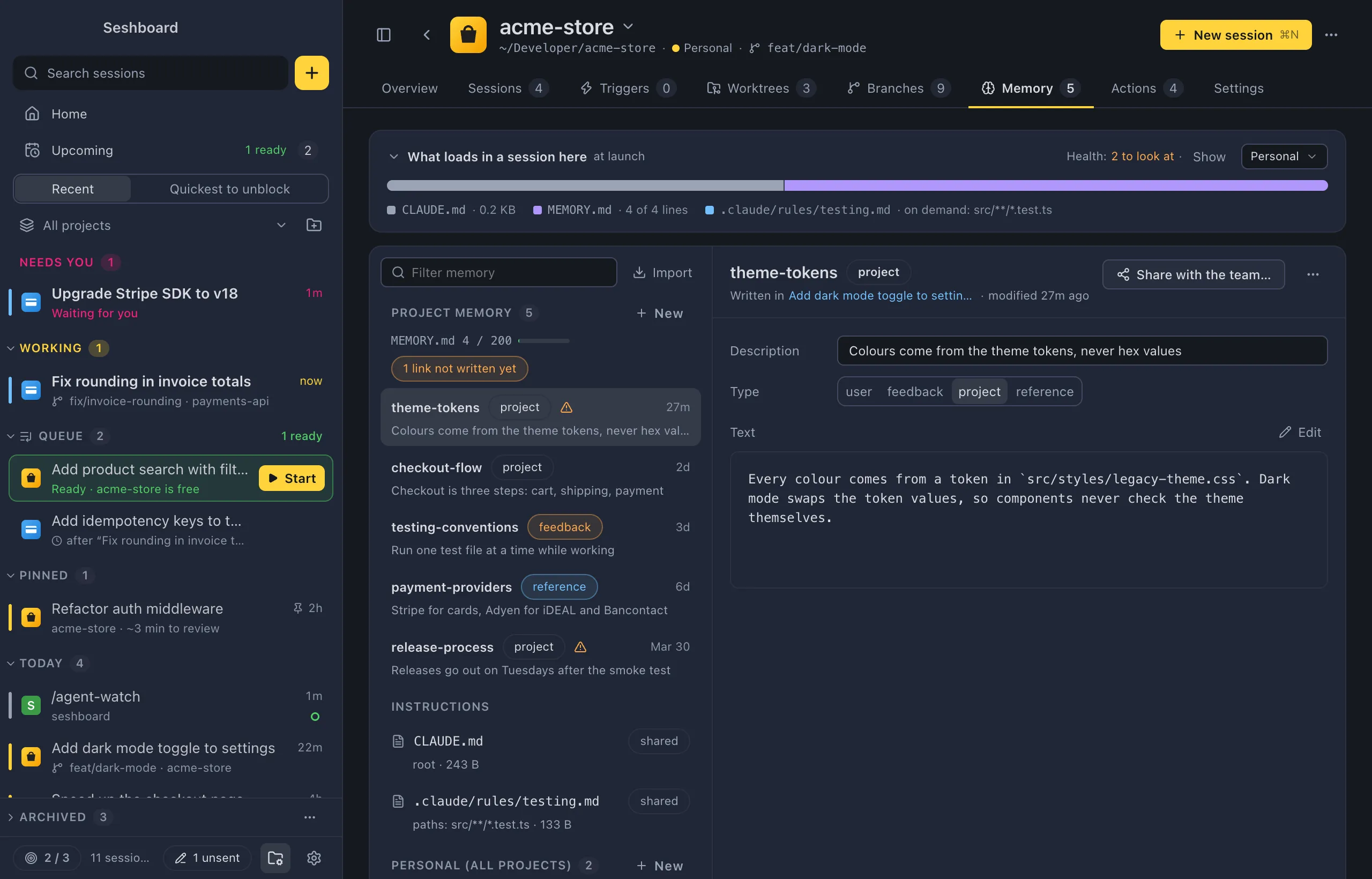Set memory type to feedback

point(915,391)
